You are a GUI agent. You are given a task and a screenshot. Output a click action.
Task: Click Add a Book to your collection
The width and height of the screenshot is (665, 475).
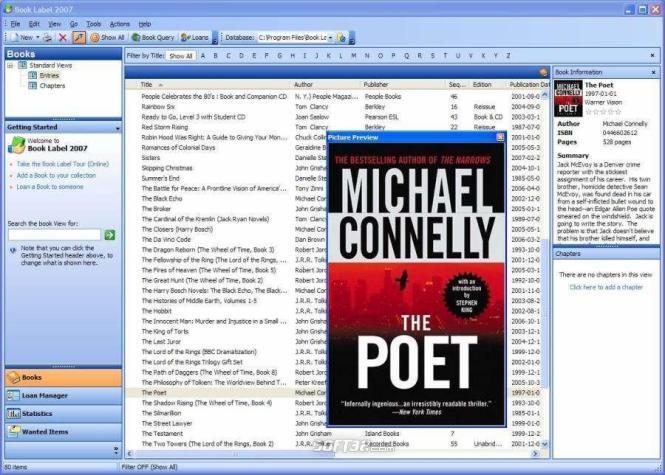click(56, 176)
